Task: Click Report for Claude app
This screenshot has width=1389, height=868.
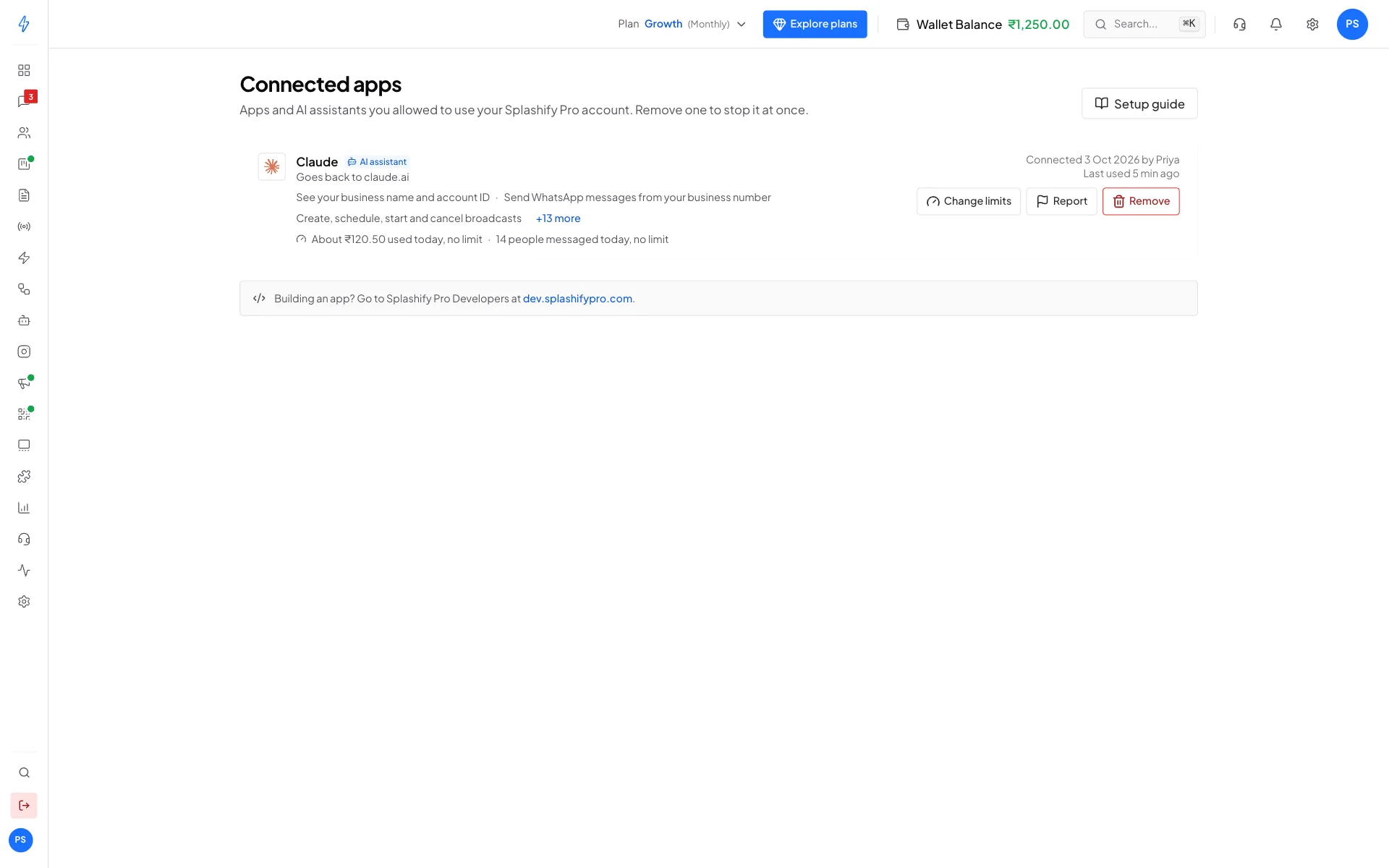Action: pos(1061,201)
